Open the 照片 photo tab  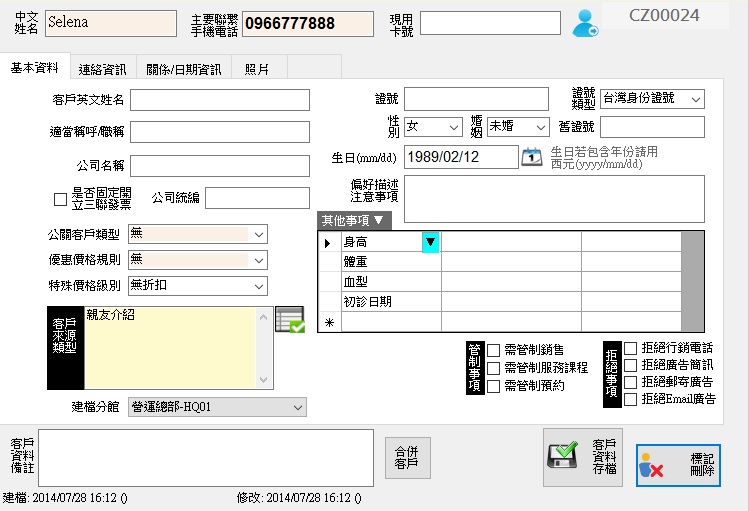point(258,69)
